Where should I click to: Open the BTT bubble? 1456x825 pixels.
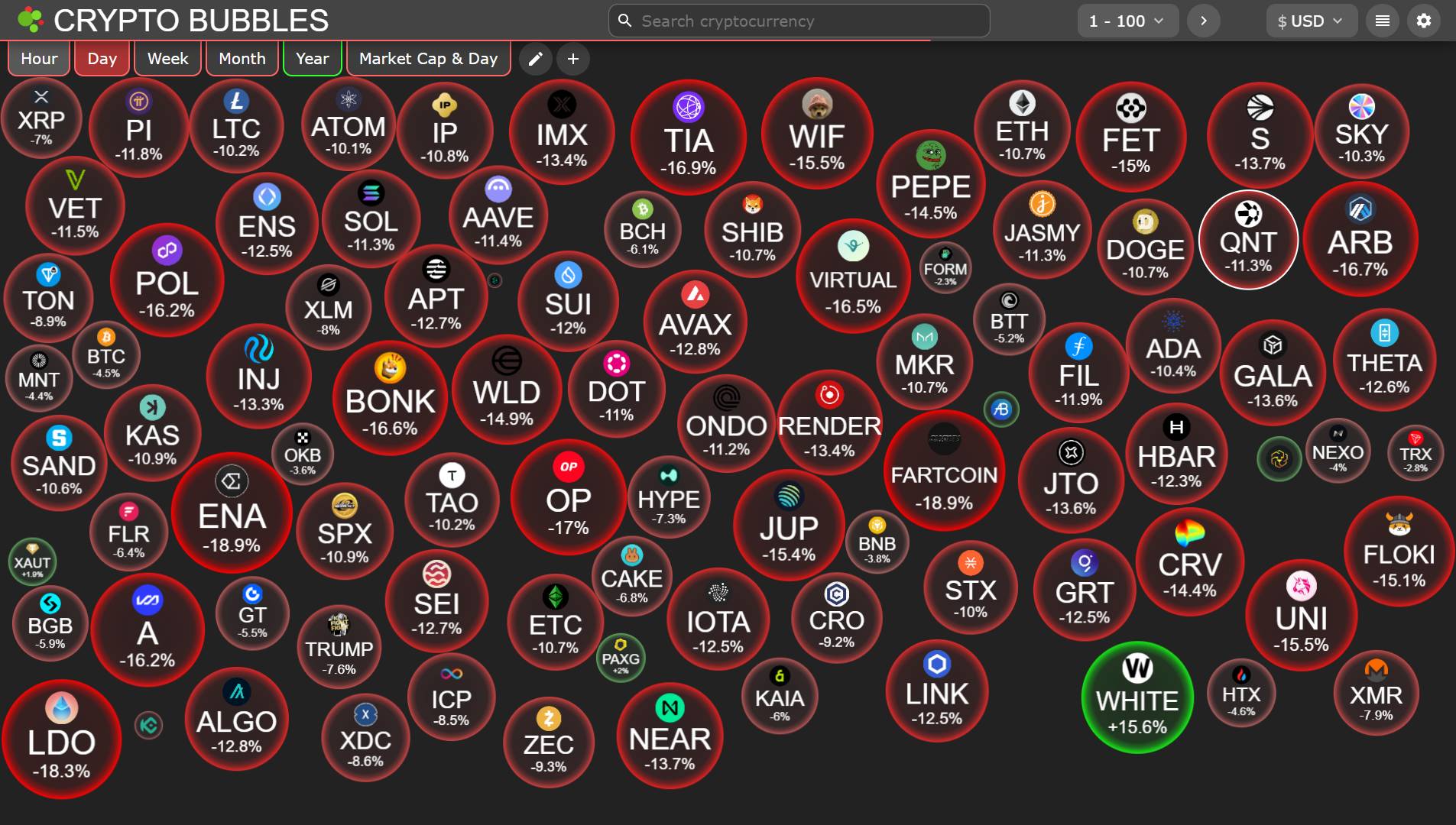click(1009, 319)
